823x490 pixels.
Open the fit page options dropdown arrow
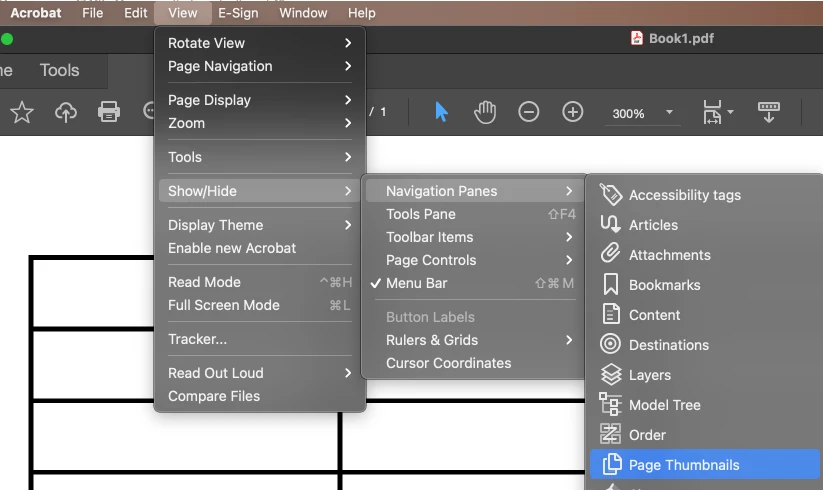pos(731,112)
